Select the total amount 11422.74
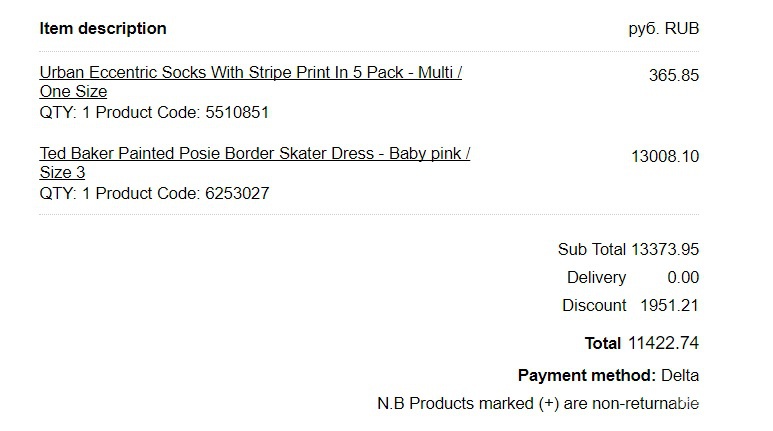 (x=664, y=343)
